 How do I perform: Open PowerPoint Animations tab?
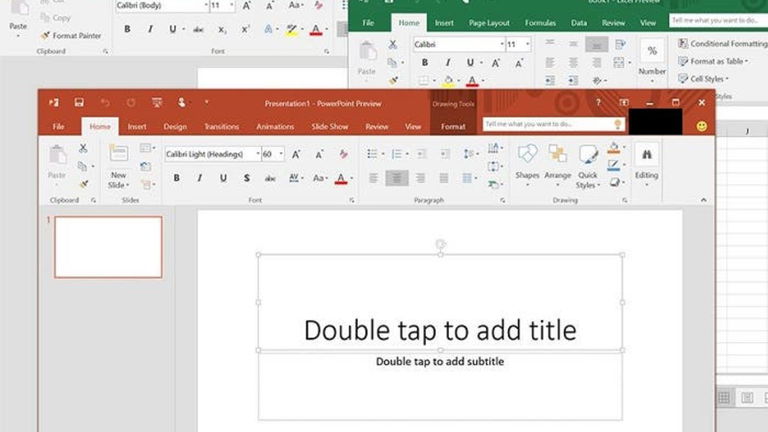(275, 126)
